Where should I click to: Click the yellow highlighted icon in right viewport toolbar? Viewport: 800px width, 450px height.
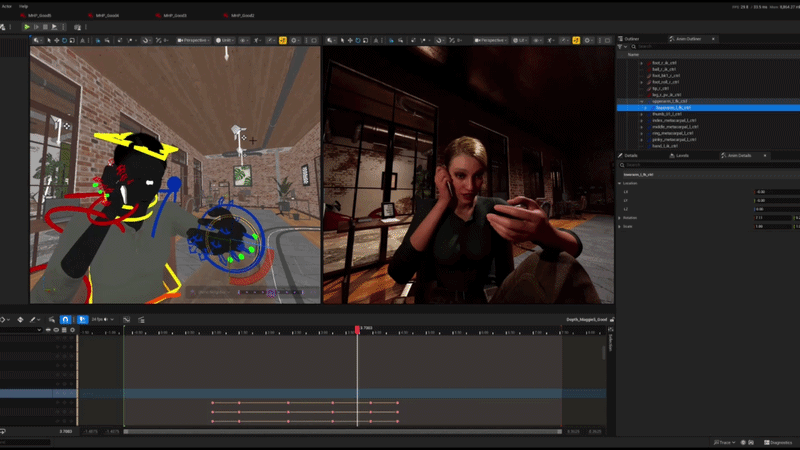(576, 40)
